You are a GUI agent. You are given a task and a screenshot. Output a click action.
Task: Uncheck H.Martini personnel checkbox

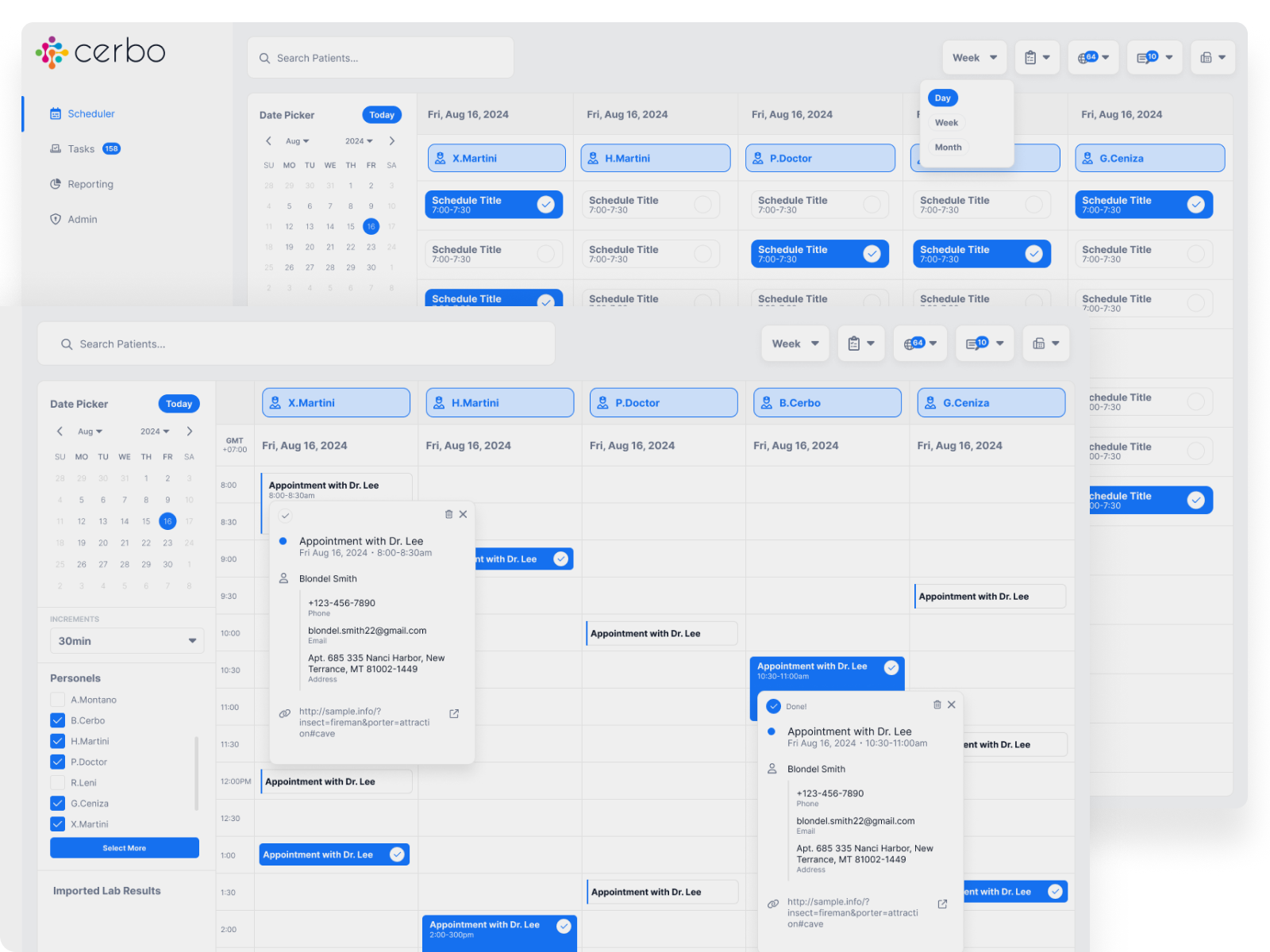[x=57, y=741]
